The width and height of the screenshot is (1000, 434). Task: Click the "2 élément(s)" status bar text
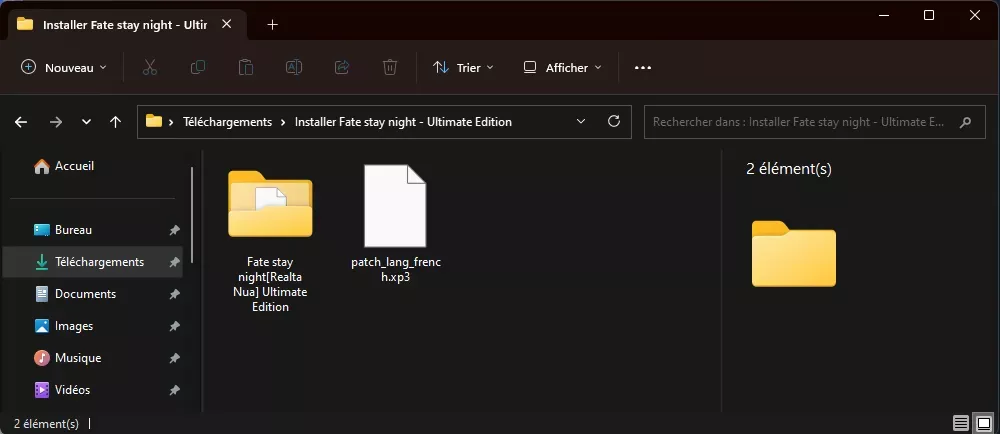(x=47, y=423)
